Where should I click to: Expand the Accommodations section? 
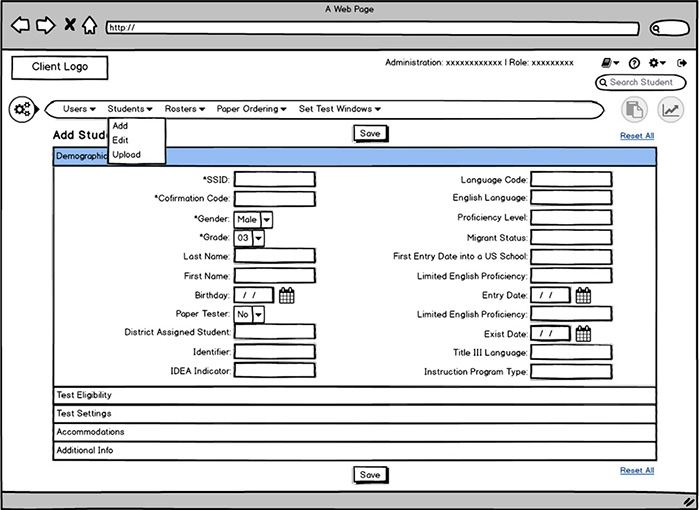click(x=355, y=432)
